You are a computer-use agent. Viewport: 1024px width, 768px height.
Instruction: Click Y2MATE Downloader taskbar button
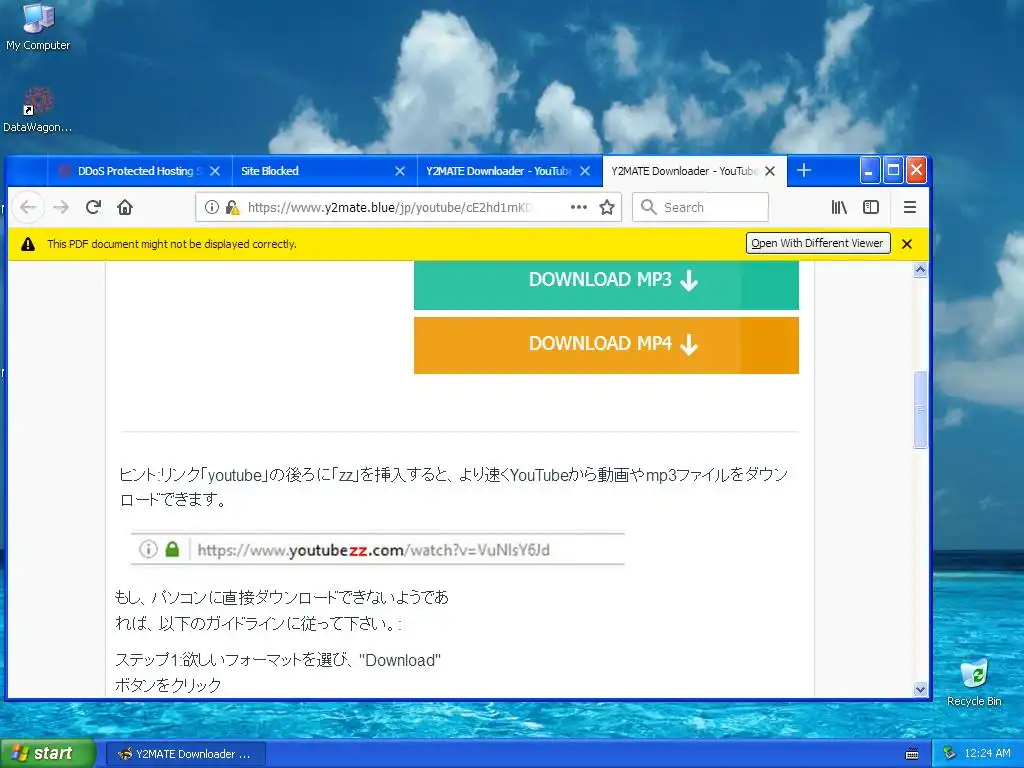point(185,754)
